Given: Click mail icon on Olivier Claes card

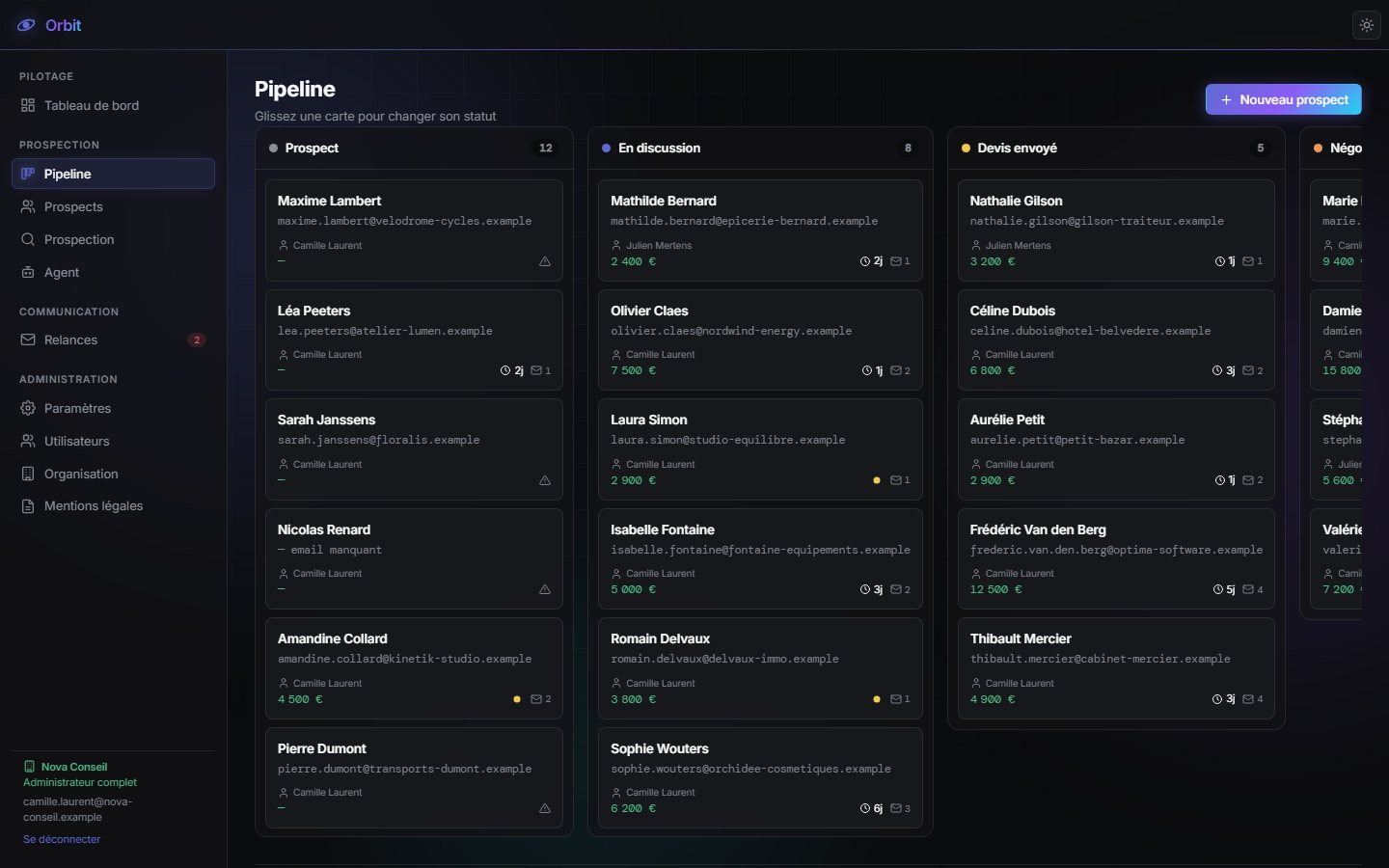Looking at the screenshot, I should click(896, 370).
